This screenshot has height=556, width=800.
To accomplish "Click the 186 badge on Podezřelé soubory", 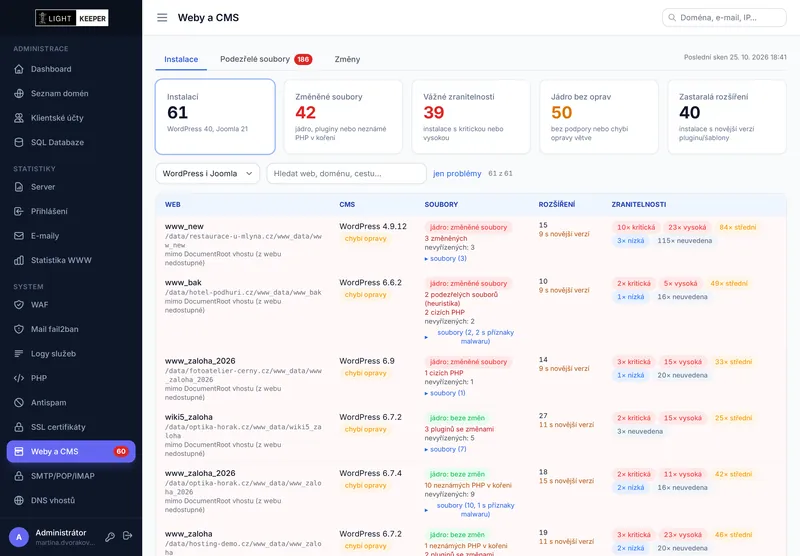I will tap(303, 59).
